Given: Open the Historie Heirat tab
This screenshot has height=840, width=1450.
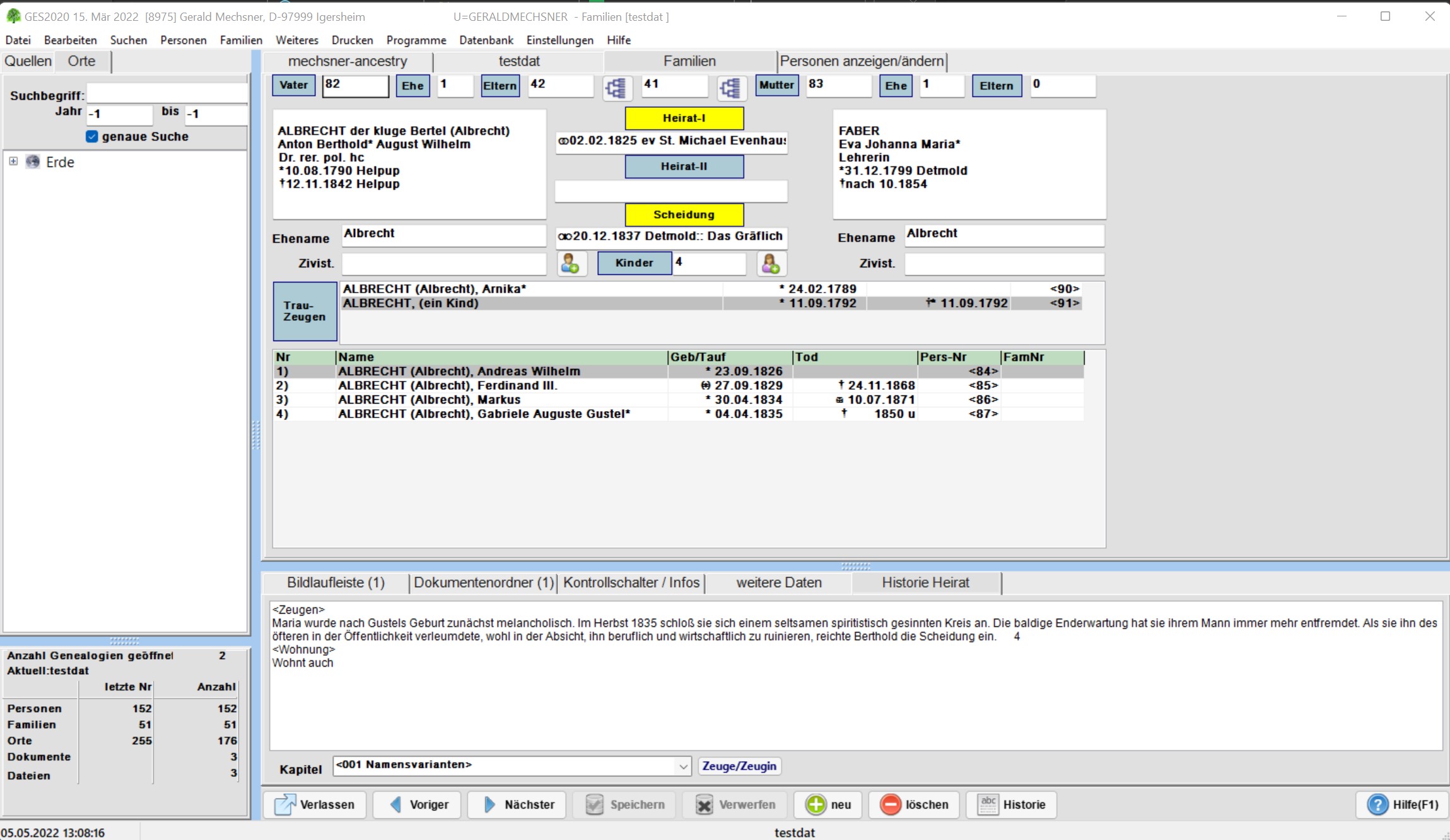Looking at the screenshot, I should click(925, 583).
